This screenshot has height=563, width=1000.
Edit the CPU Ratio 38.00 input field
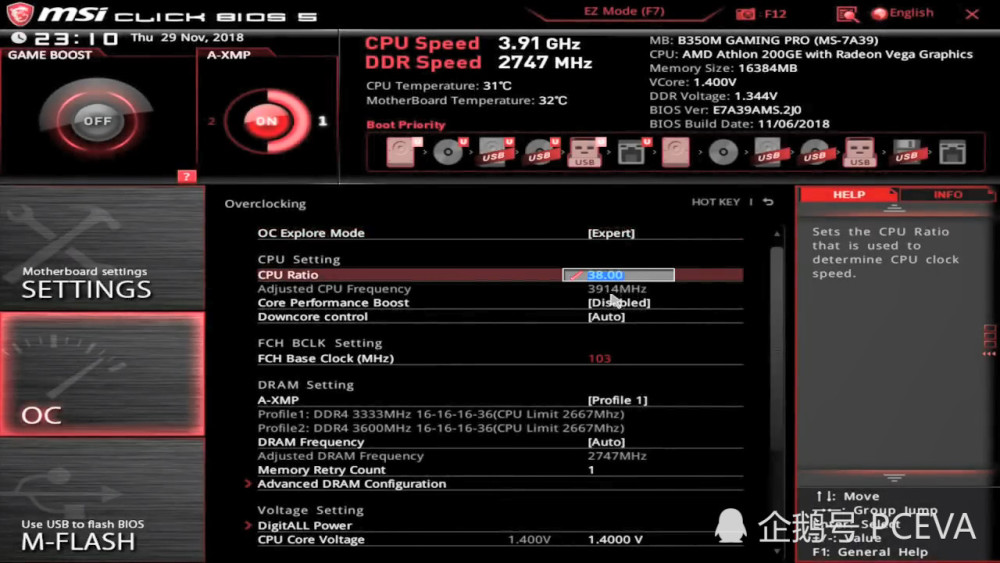click(x=618, y=275)
